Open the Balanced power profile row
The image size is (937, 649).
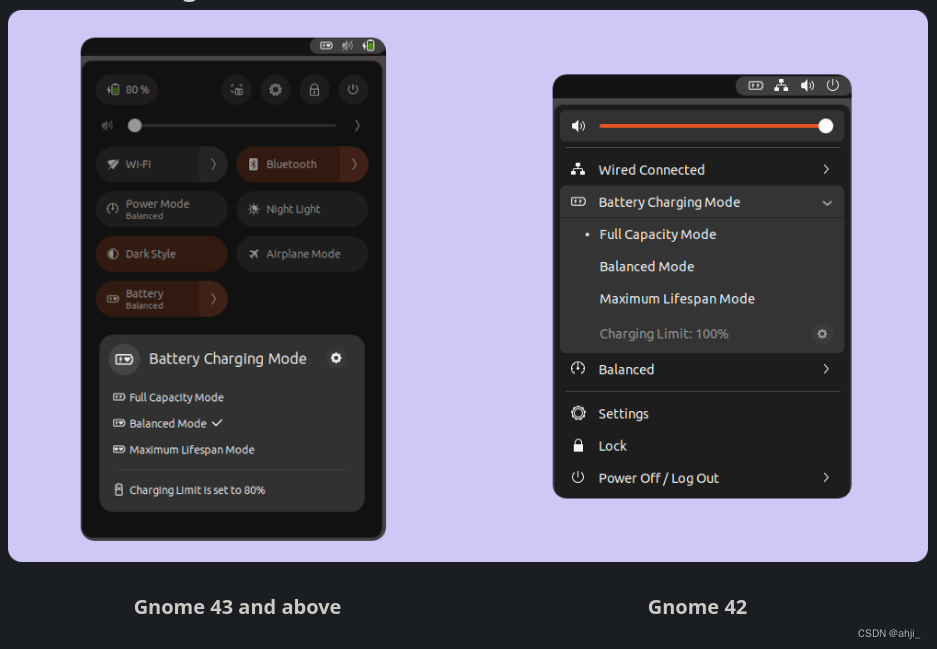pyautogui.click(x=702, y=369)
